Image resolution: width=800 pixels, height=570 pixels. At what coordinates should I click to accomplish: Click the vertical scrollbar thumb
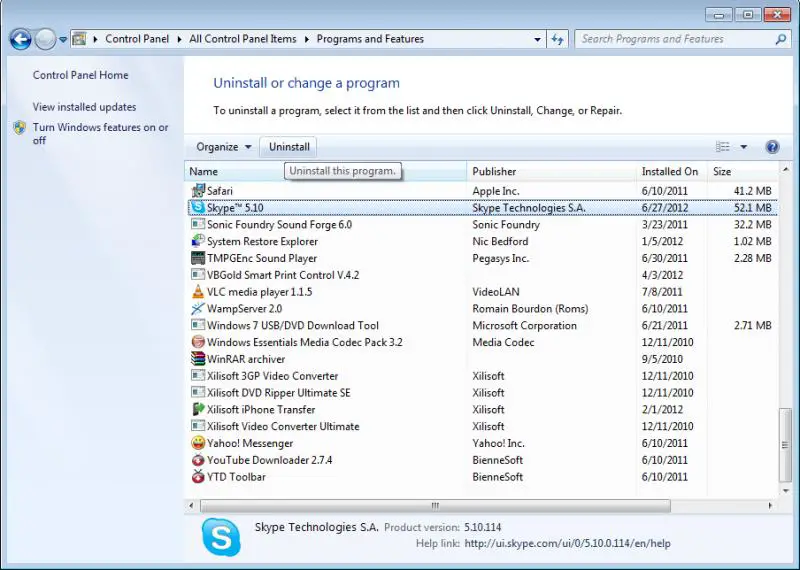[785, 445]
